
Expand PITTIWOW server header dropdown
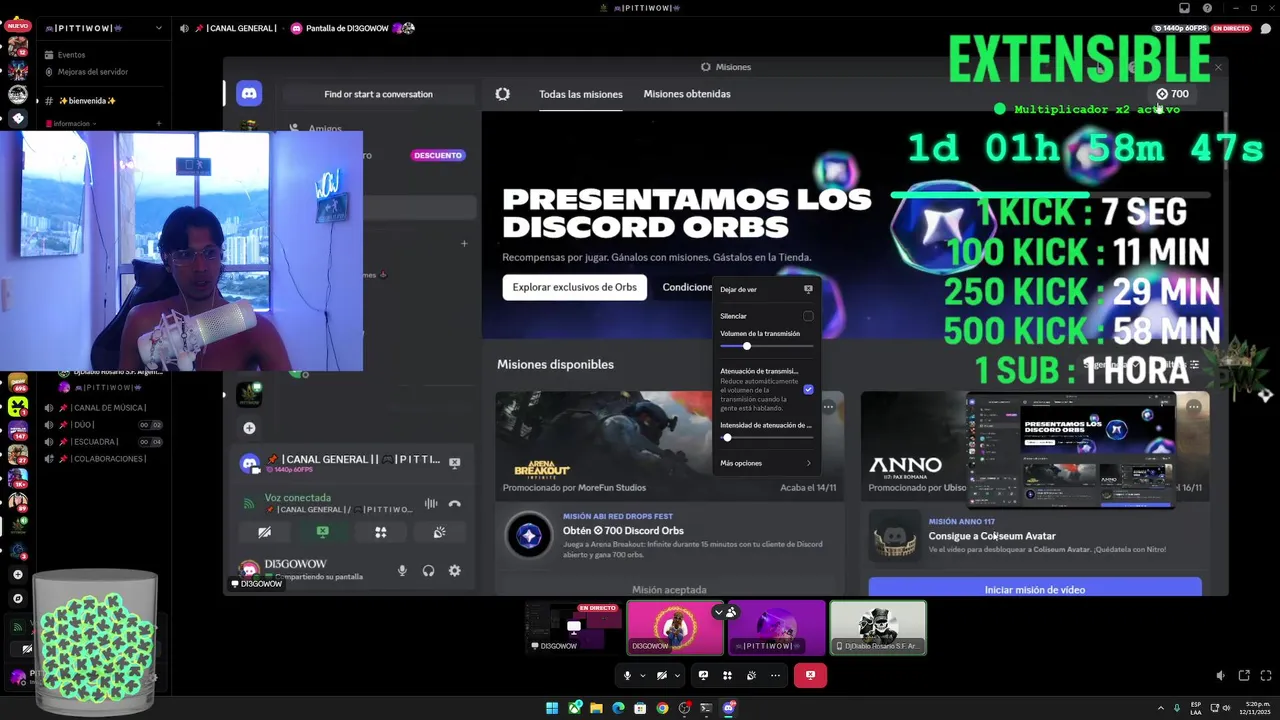click(x=158, y=28)
